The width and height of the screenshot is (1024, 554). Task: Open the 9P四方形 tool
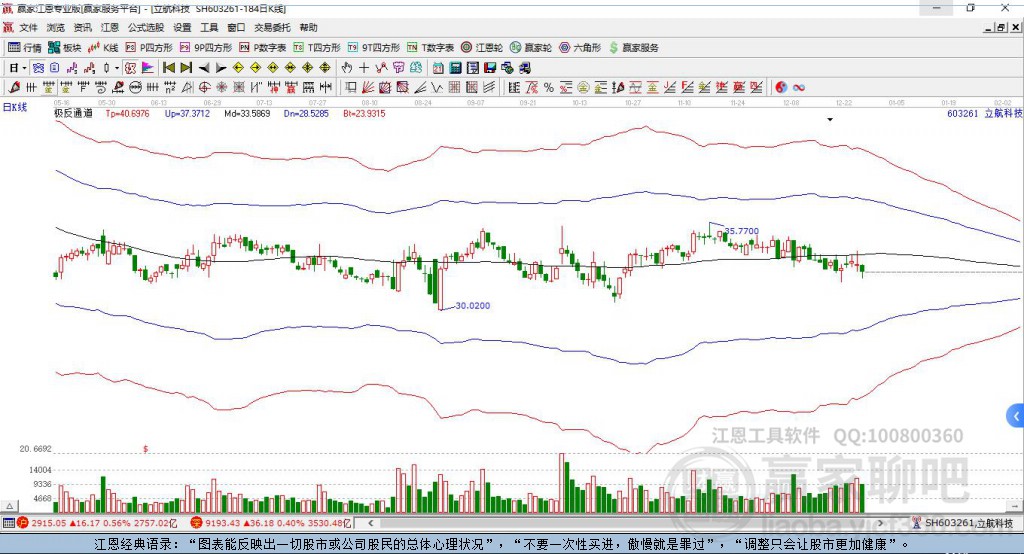click(x=206, y=48)
